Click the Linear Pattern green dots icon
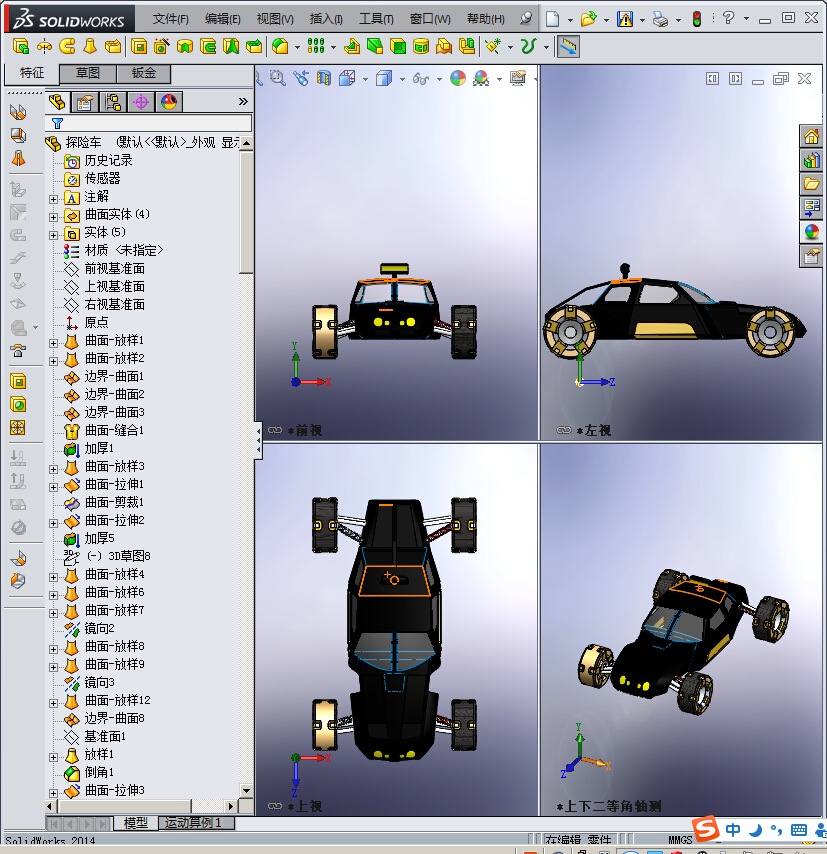Image resolution: width=827 pixels, height=854 pixels. pos(316,46)
